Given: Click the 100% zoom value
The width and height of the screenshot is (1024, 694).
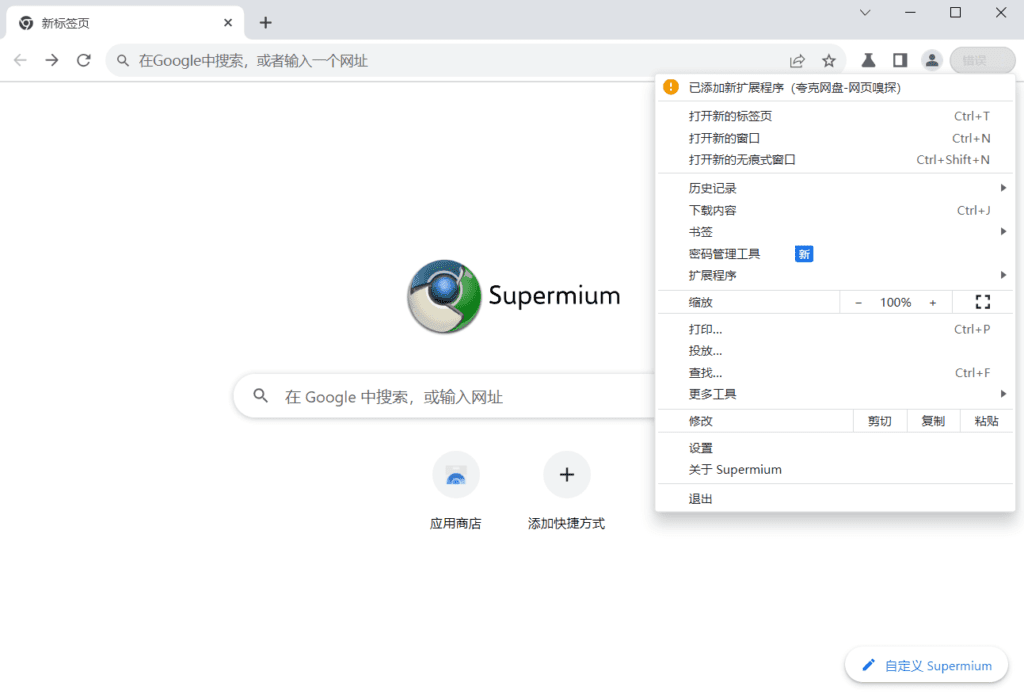Looking at the screenshot, I should click(x=895, y=302).
